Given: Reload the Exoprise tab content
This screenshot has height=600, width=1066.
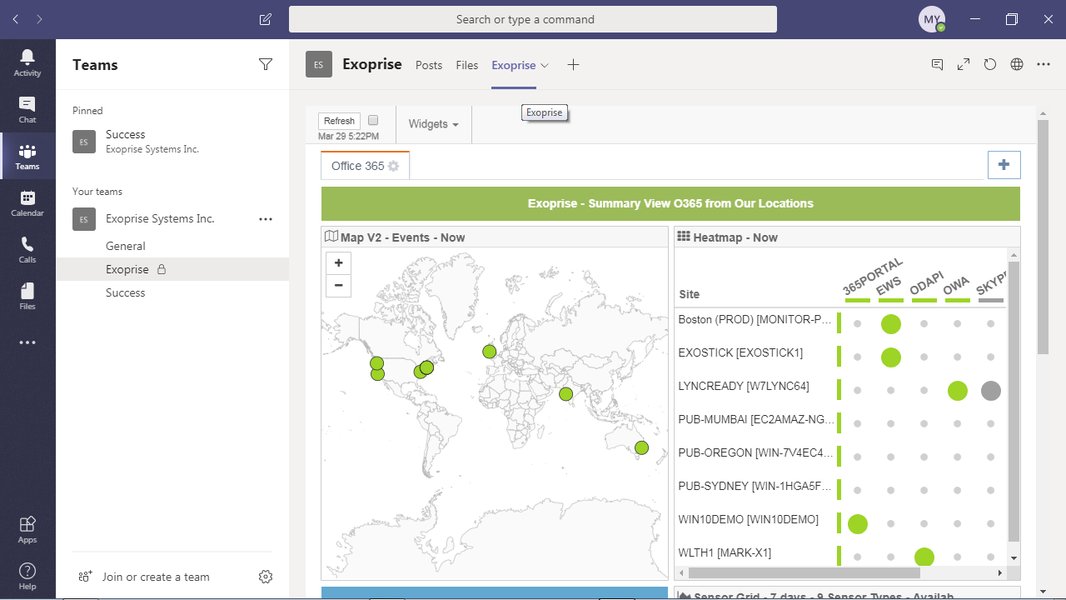Looking at the screenshot, I should tap(989, 63).
